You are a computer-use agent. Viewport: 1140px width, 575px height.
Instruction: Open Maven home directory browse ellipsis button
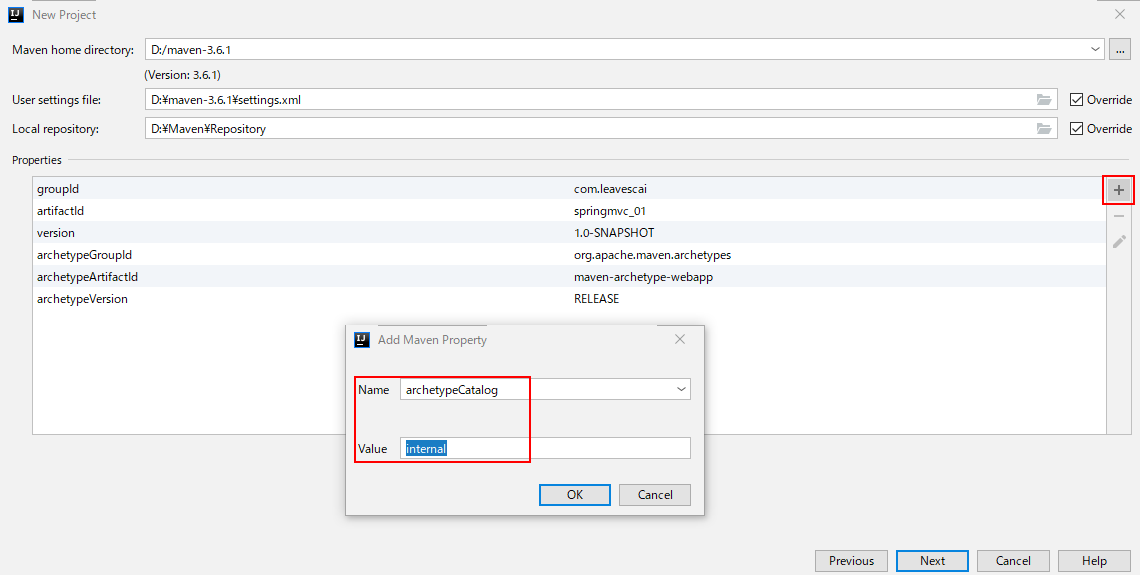coord(1120,50)
